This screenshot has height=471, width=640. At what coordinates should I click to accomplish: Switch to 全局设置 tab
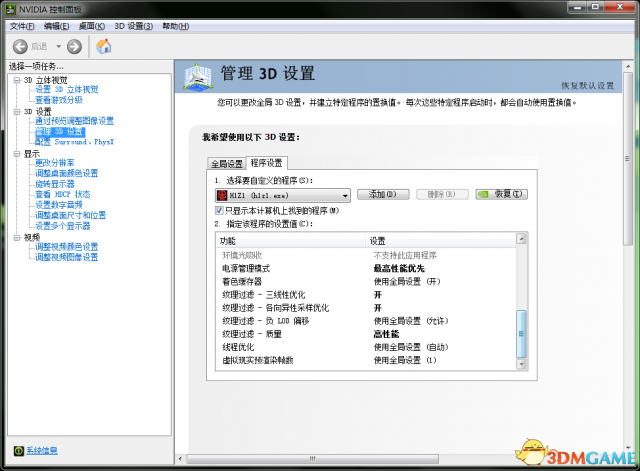[x=227, y=164]
